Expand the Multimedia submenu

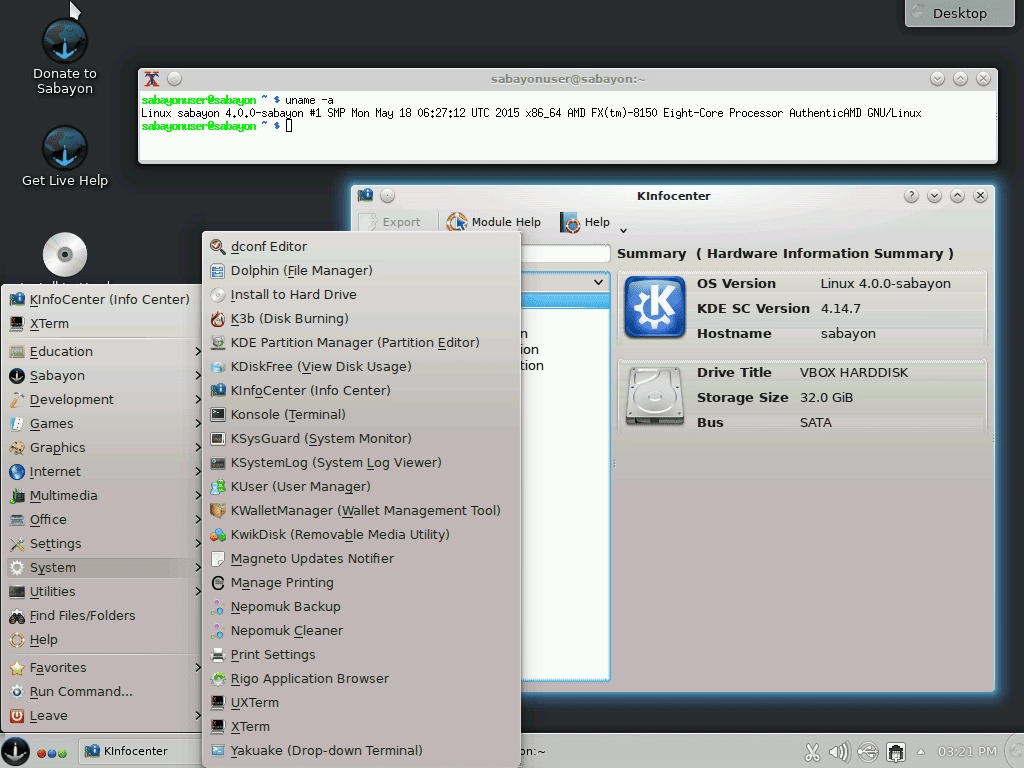tap(104, 496)
